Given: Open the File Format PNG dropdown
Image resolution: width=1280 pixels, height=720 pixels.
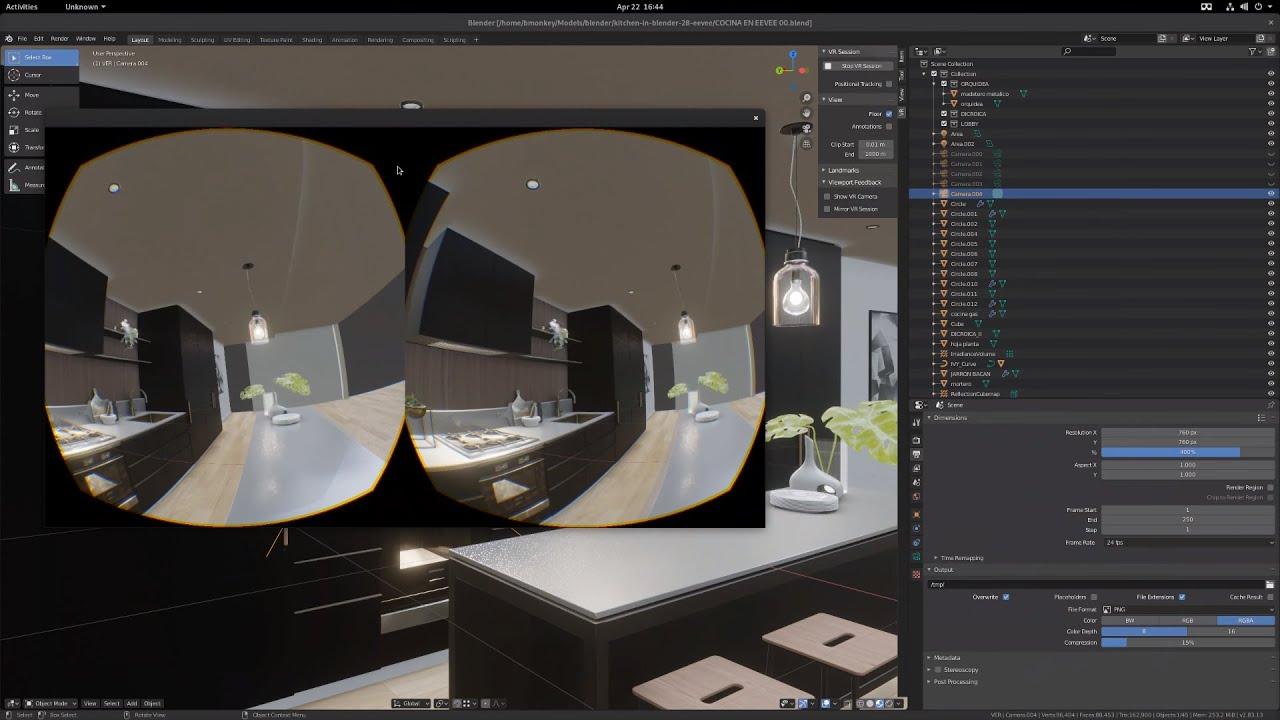Looking at the screenshot, I should point(1188,609).
